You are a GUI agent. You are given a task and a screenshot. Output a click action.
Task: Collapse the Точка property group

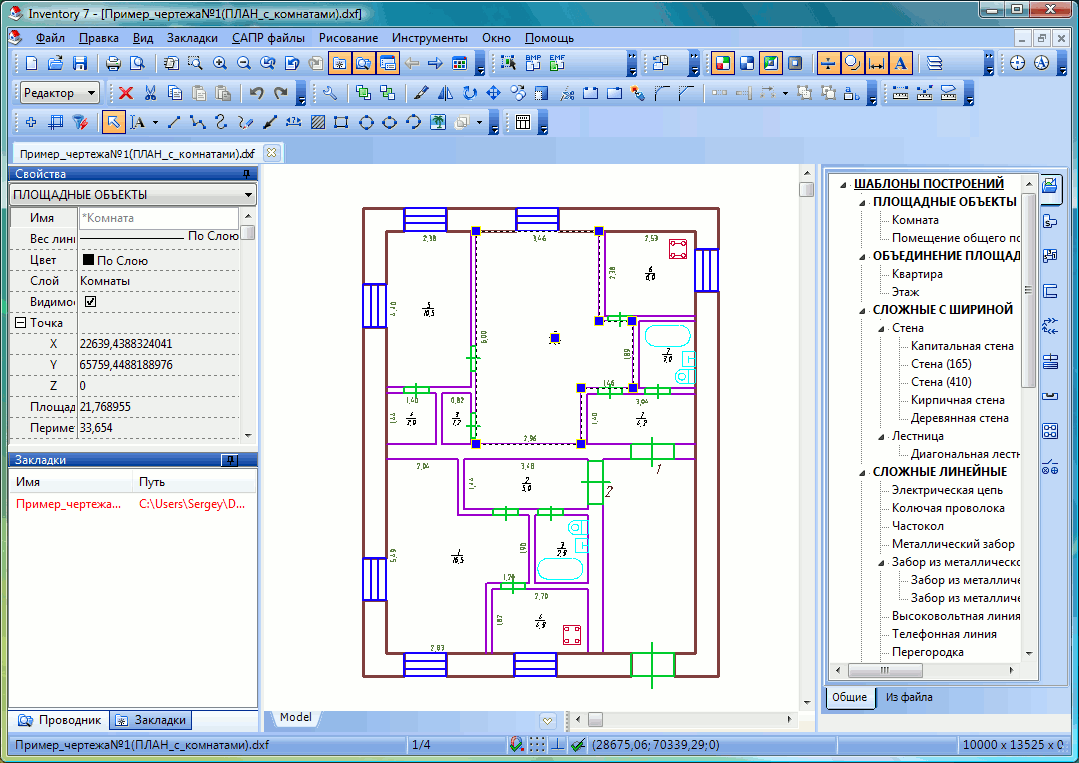(x=20, y=323)
